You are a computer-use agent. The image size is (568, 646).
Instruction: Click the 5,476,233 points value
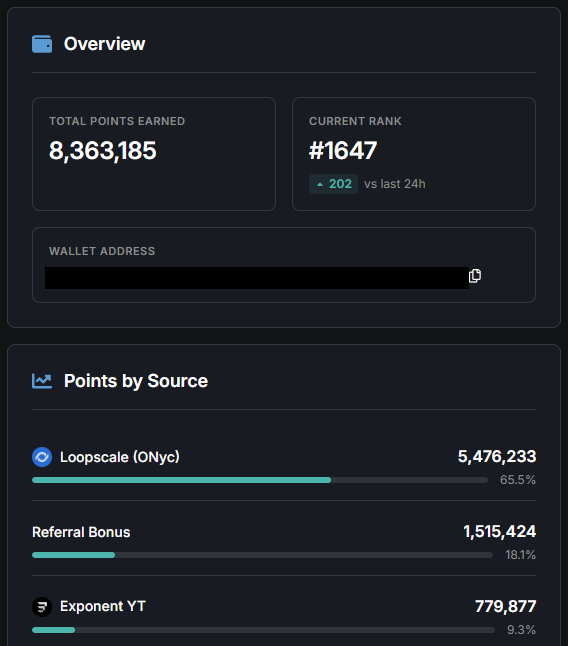pyautogui.click(x=497, y=456)
